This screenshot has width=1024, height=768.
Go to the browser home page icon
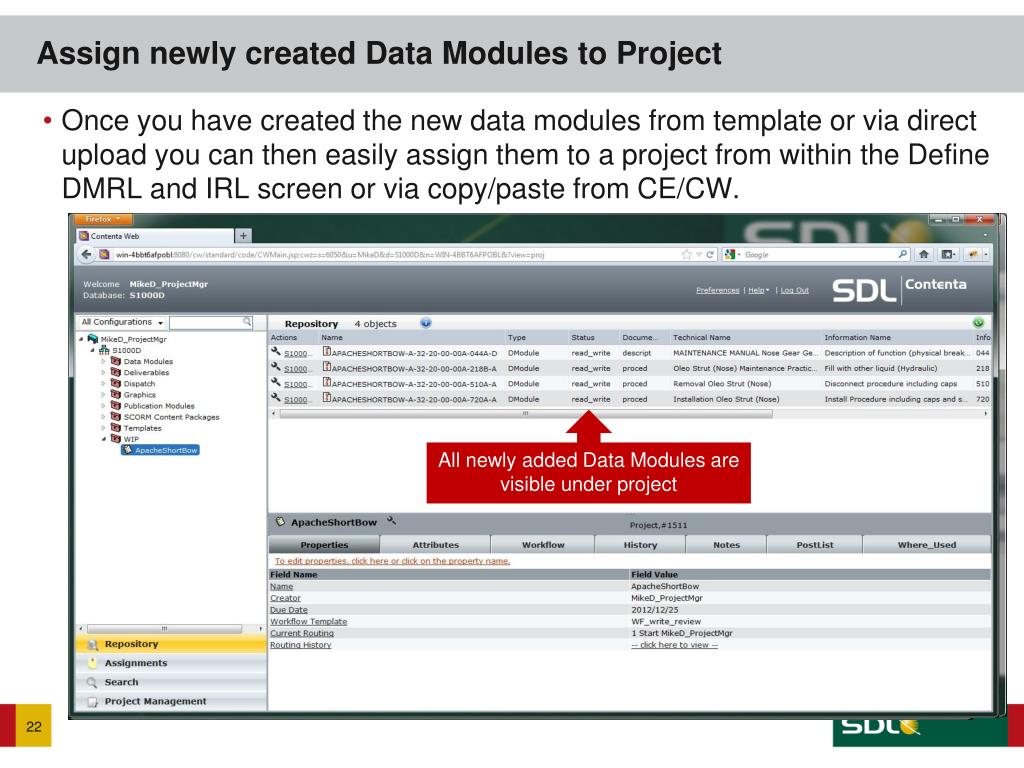pyautogui.click(x=923, y=255)
